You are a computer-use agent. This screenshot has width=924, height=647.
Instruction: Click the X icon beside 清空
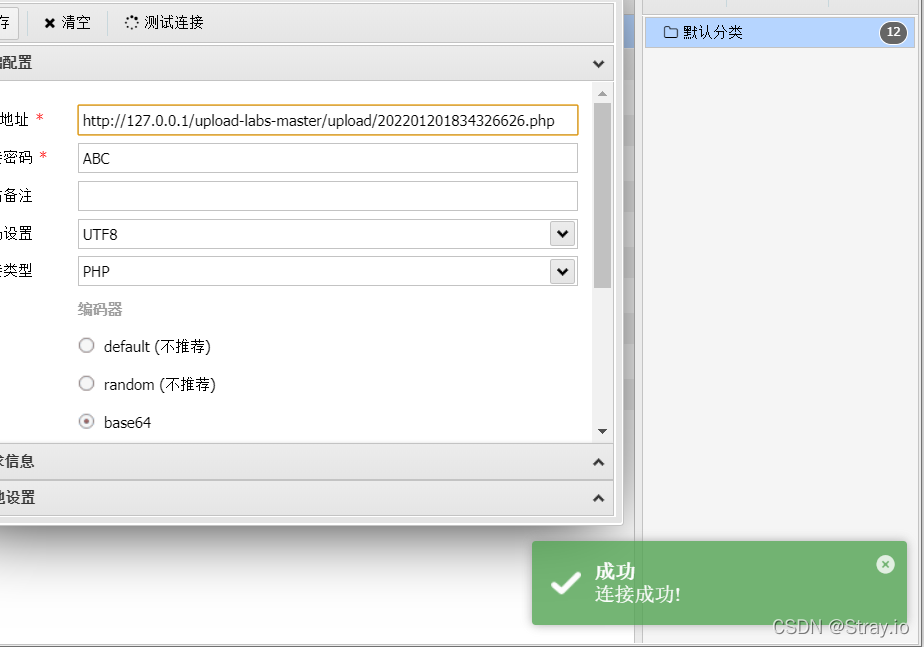50,23
